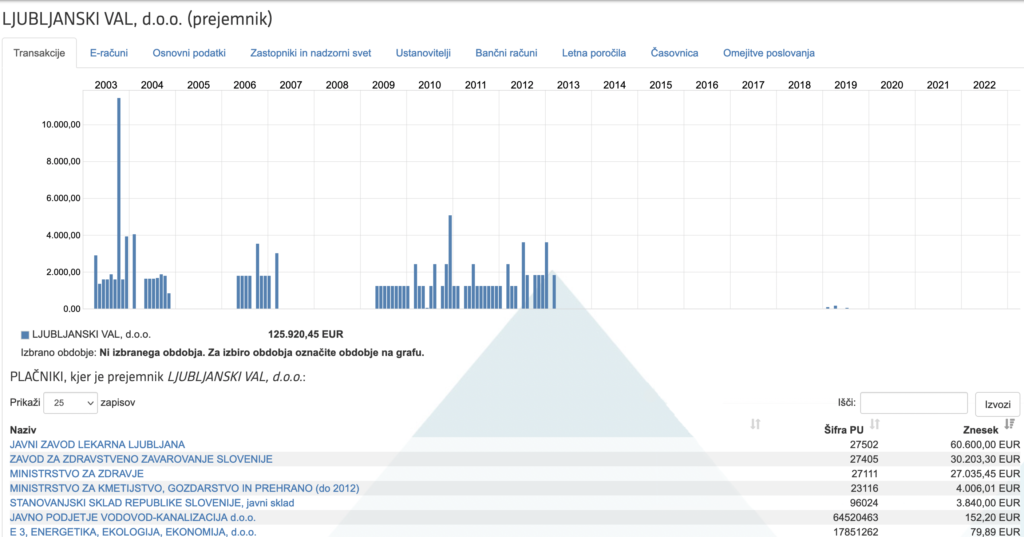The width and height of the screenshot is (1024, 537).
Task: Click the total 125.920,45 EUR text
Action: point(306,334)
